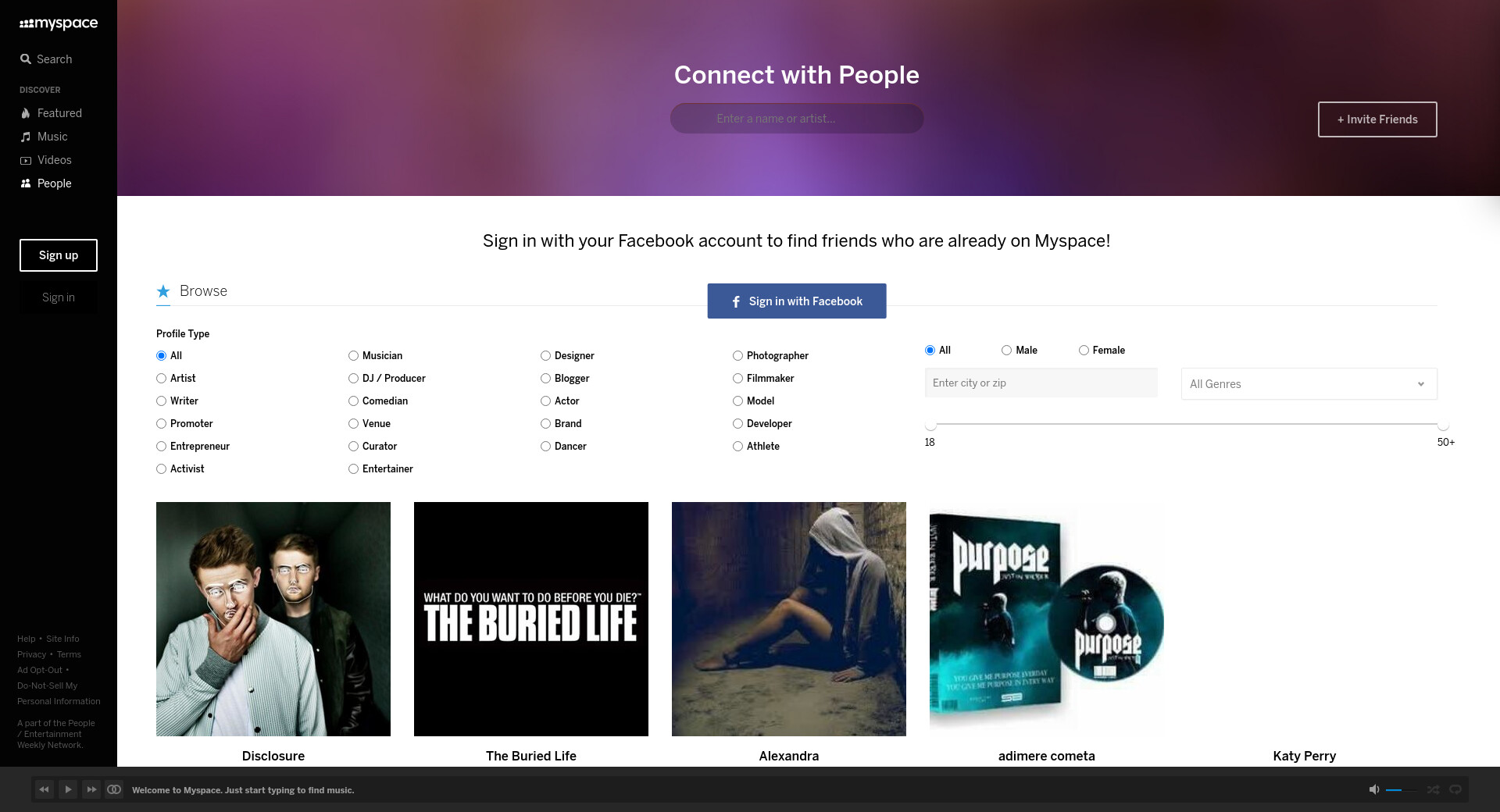
Task: Click Sign in with Facebook button
Action: 796,301
